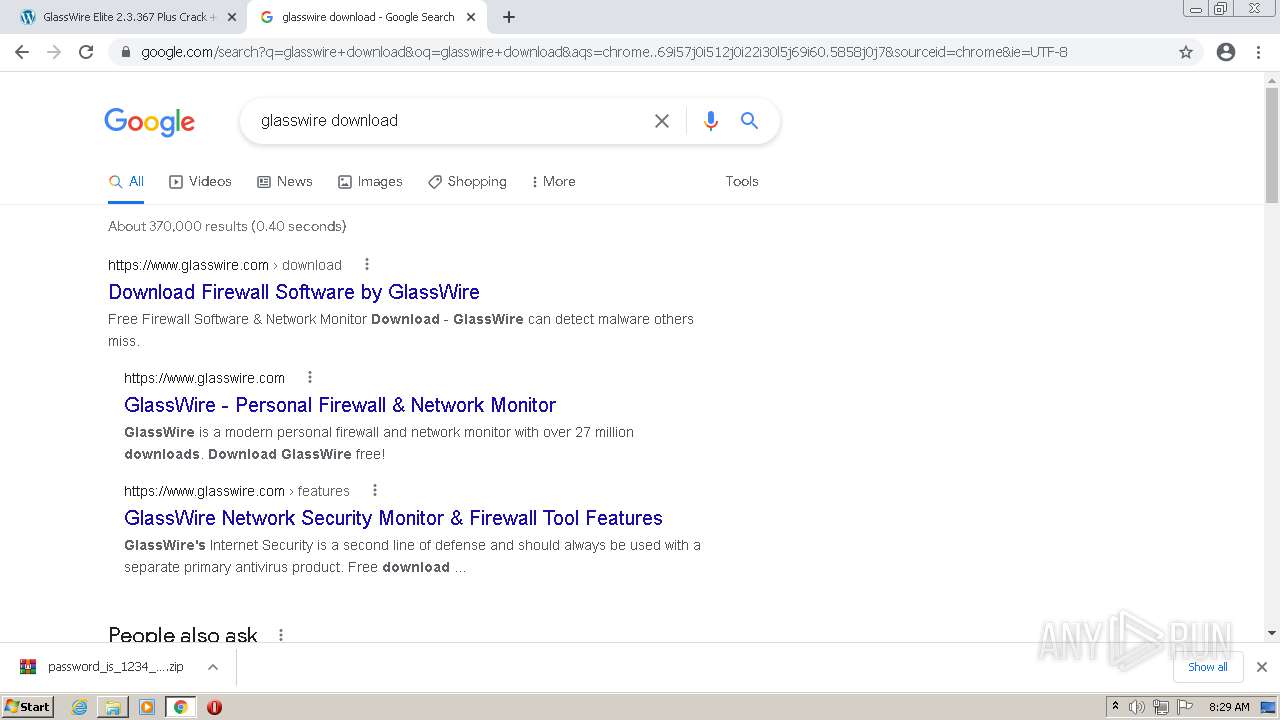
Task: Open the downloaded zip file icon
Action: coord(28,667)
